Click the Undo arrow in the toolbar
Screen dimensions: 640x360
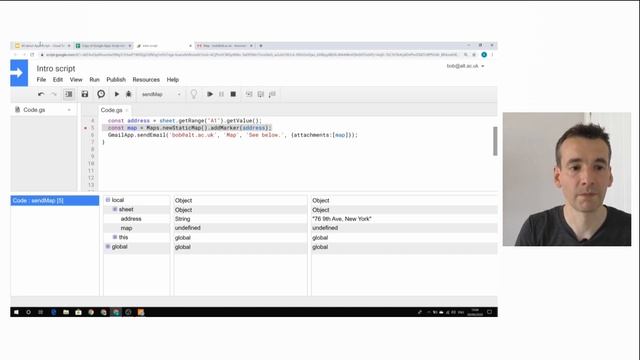click(41, 94)
